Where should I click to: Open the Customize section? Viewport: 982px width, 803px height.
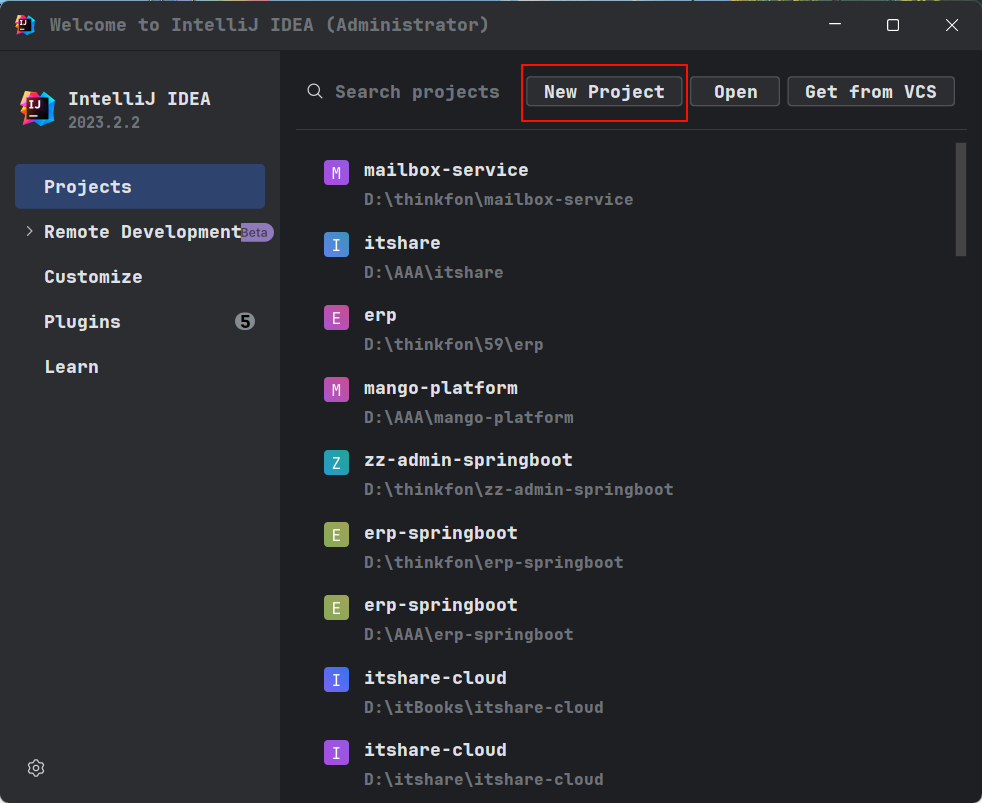[93, 277]
